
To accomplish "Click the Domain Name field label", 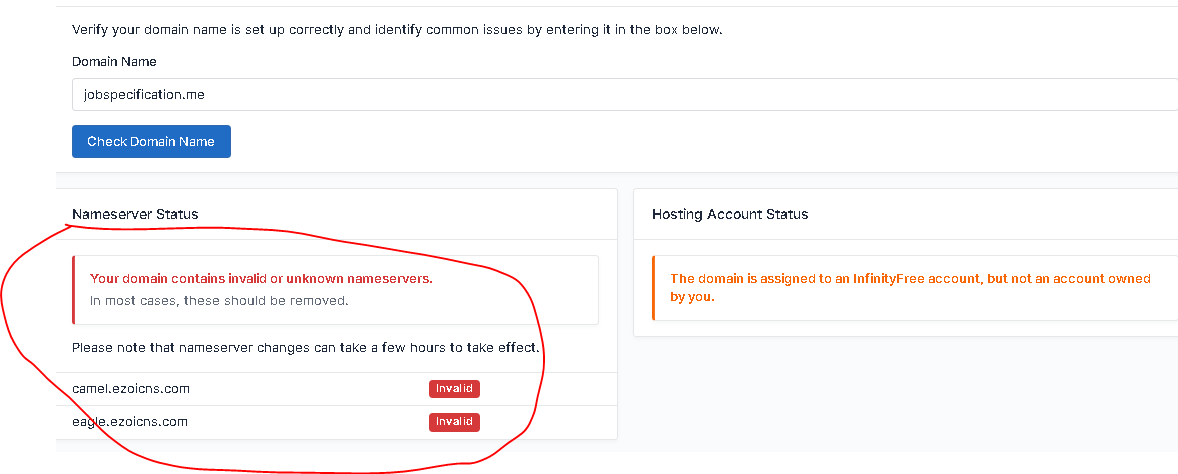I will click(114, 62).
